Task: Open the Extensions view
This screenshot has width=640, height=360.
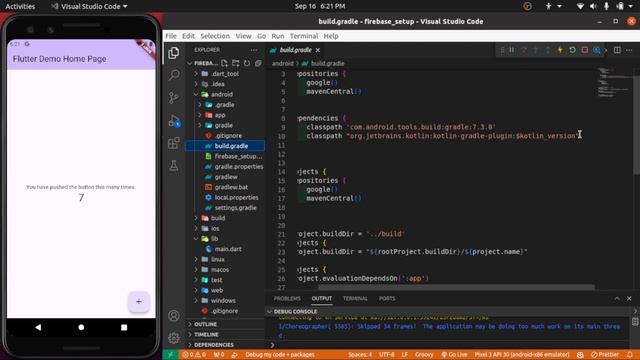Action: coord(174,143)
